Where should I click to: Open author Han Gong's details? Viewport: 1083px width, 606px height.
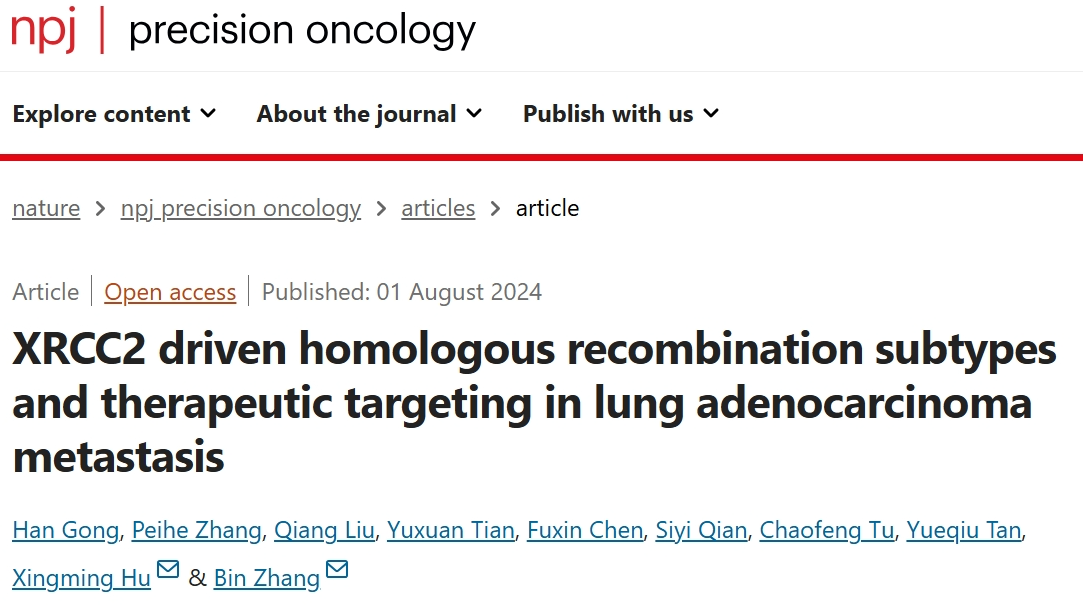pyautogui.click(x=66, y=530)
